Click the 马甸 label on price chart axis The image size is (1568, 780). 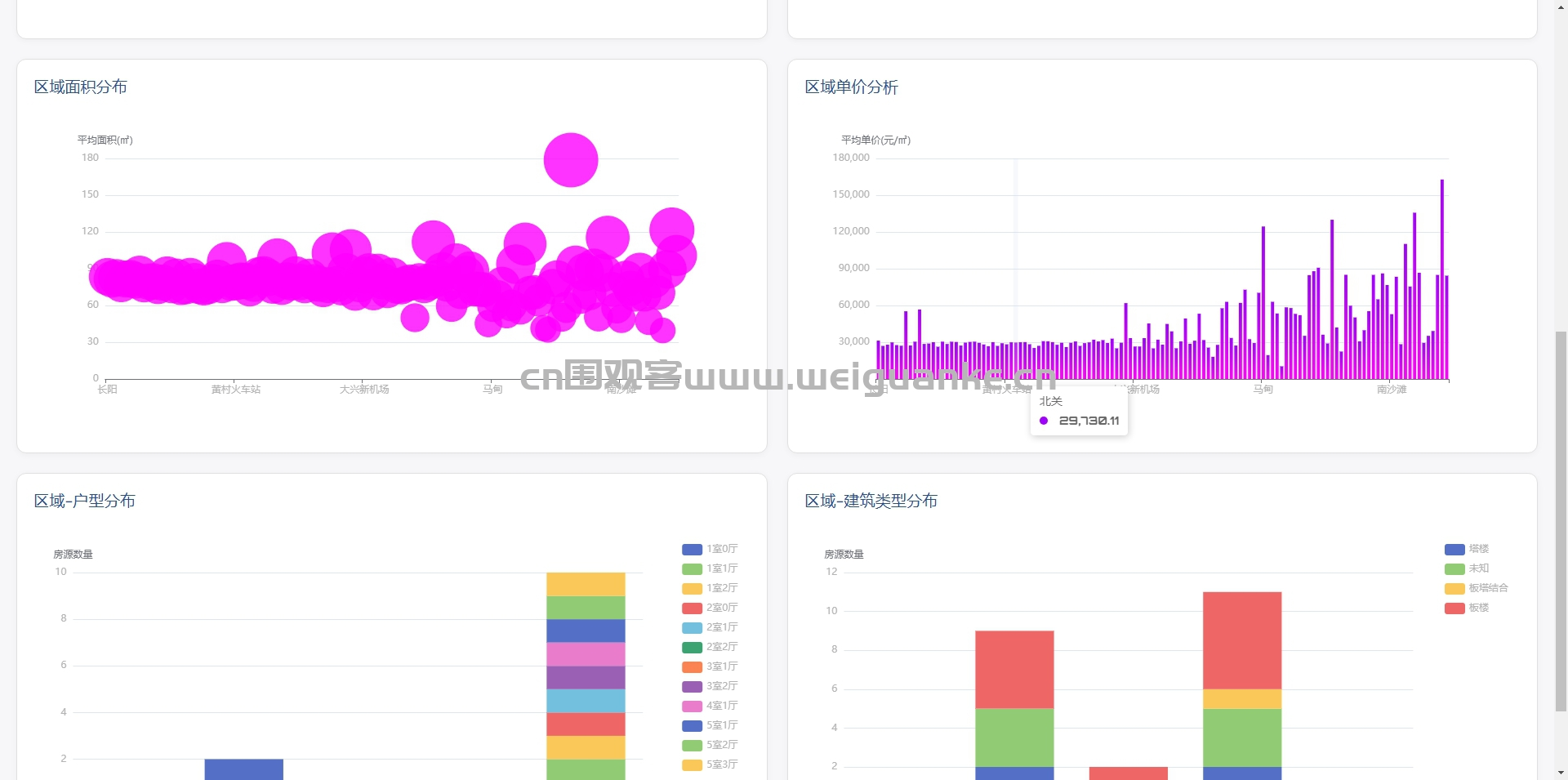(x=1263, y=390)
